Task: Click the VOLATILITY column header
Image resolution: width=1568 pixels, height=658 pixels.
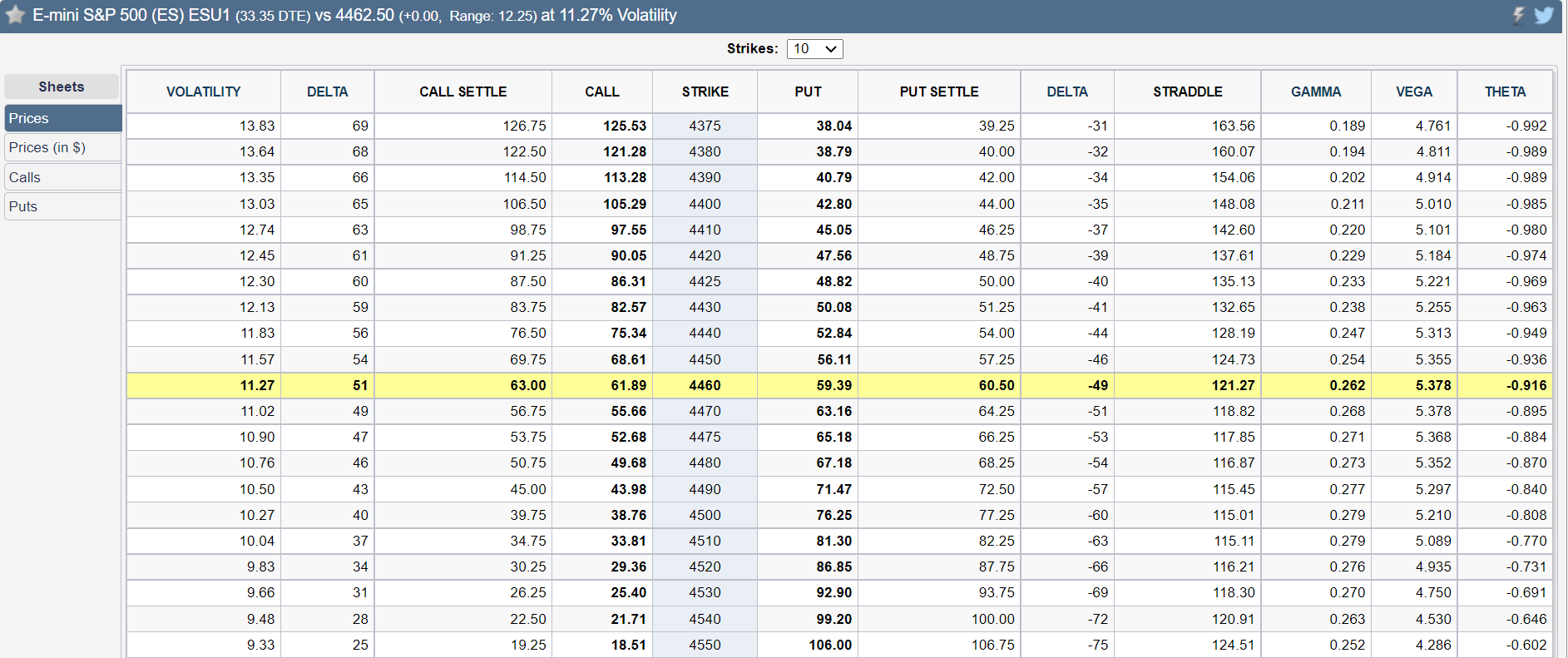Action: [x=204, y=92]
